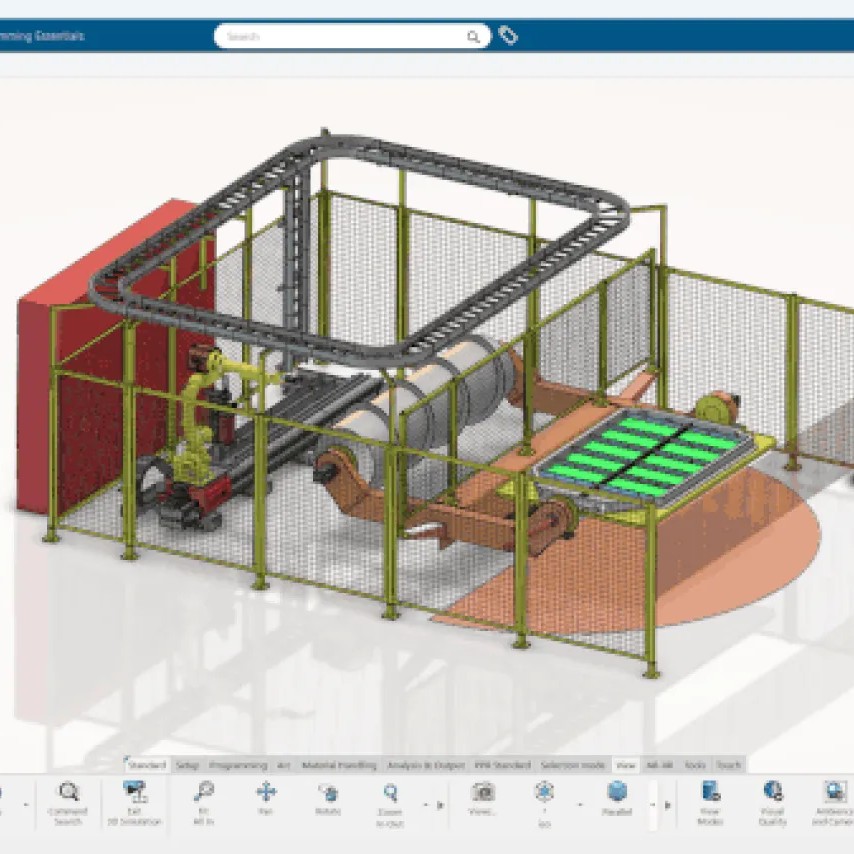The width and height of the screenshot is (854, 854).
Task: Open the Material Handling tab
Action: (x=338, y=765)
